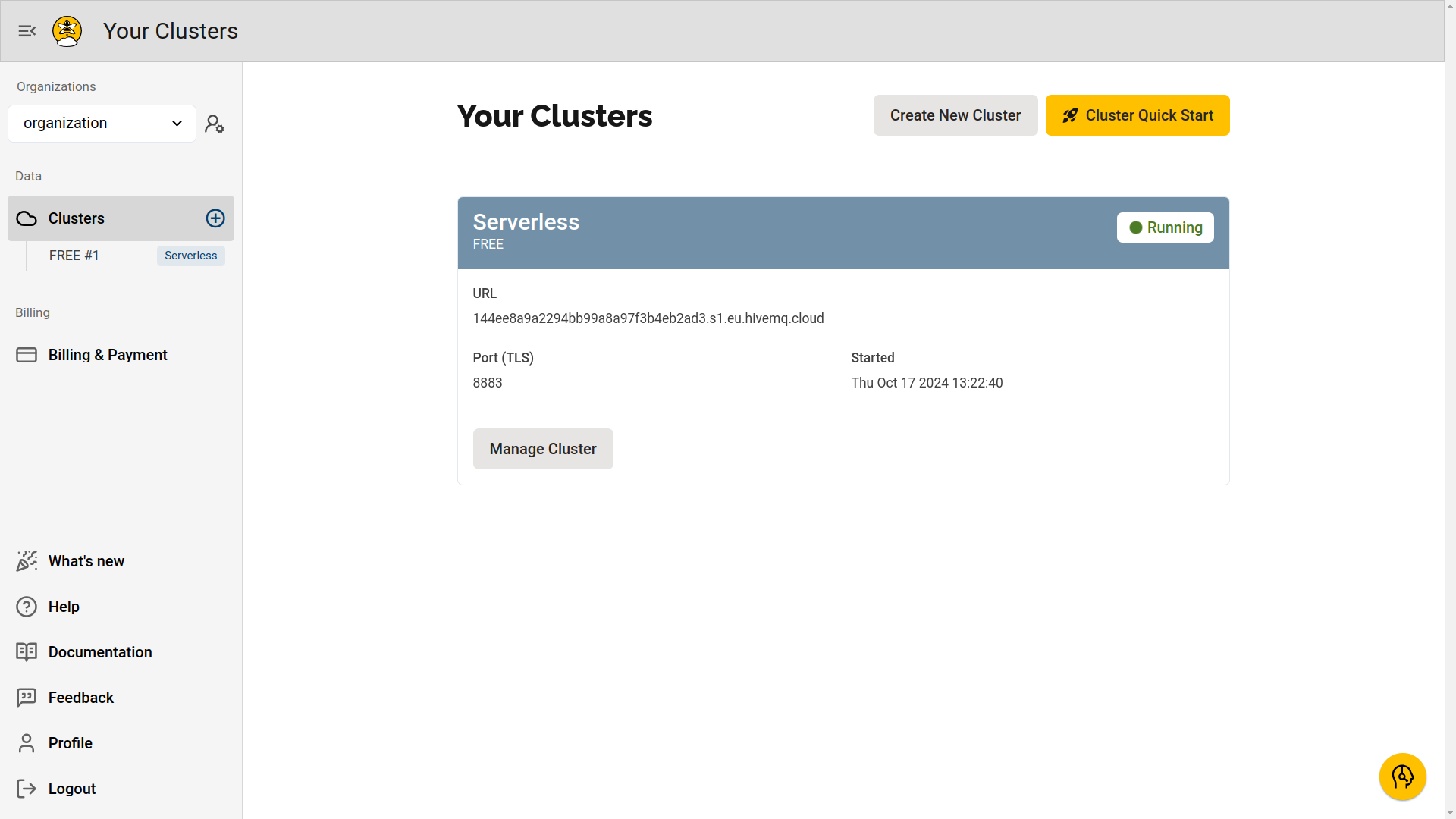Image resolution: width=1456 pixels, height=819 pixels.
Task: Click the Manage Cluster button
Action: click(x=543, y=448)
